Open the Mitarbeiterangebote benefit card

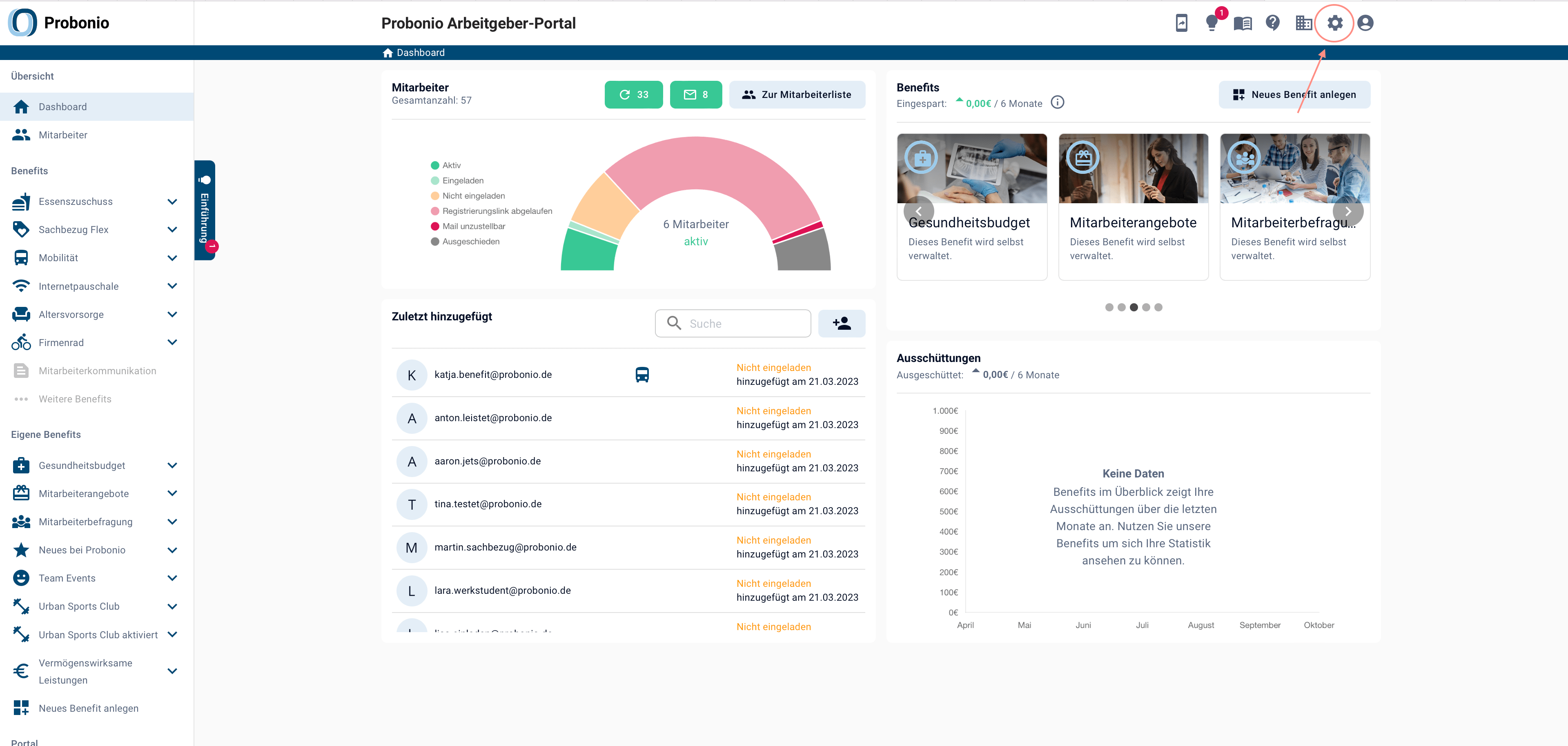pos(1134,207)
